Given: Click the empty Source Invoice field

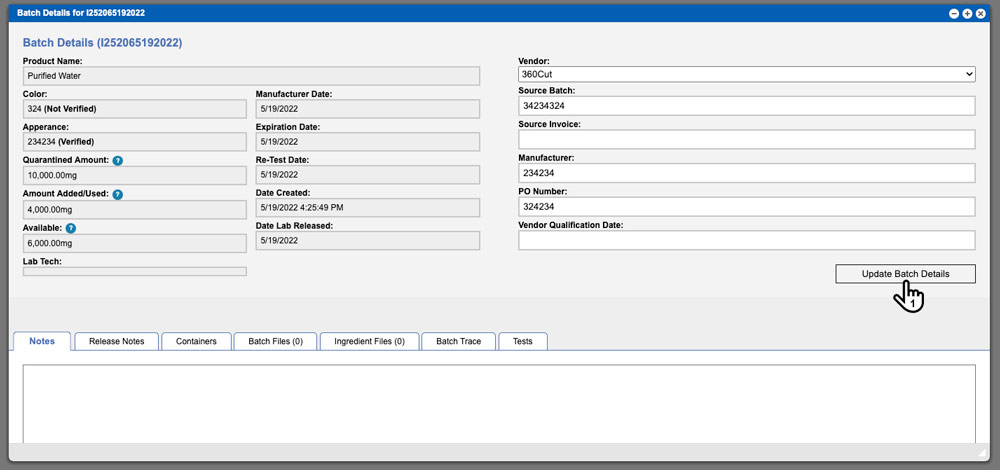Looking at the screenshot, I should (x=747, y=139).
